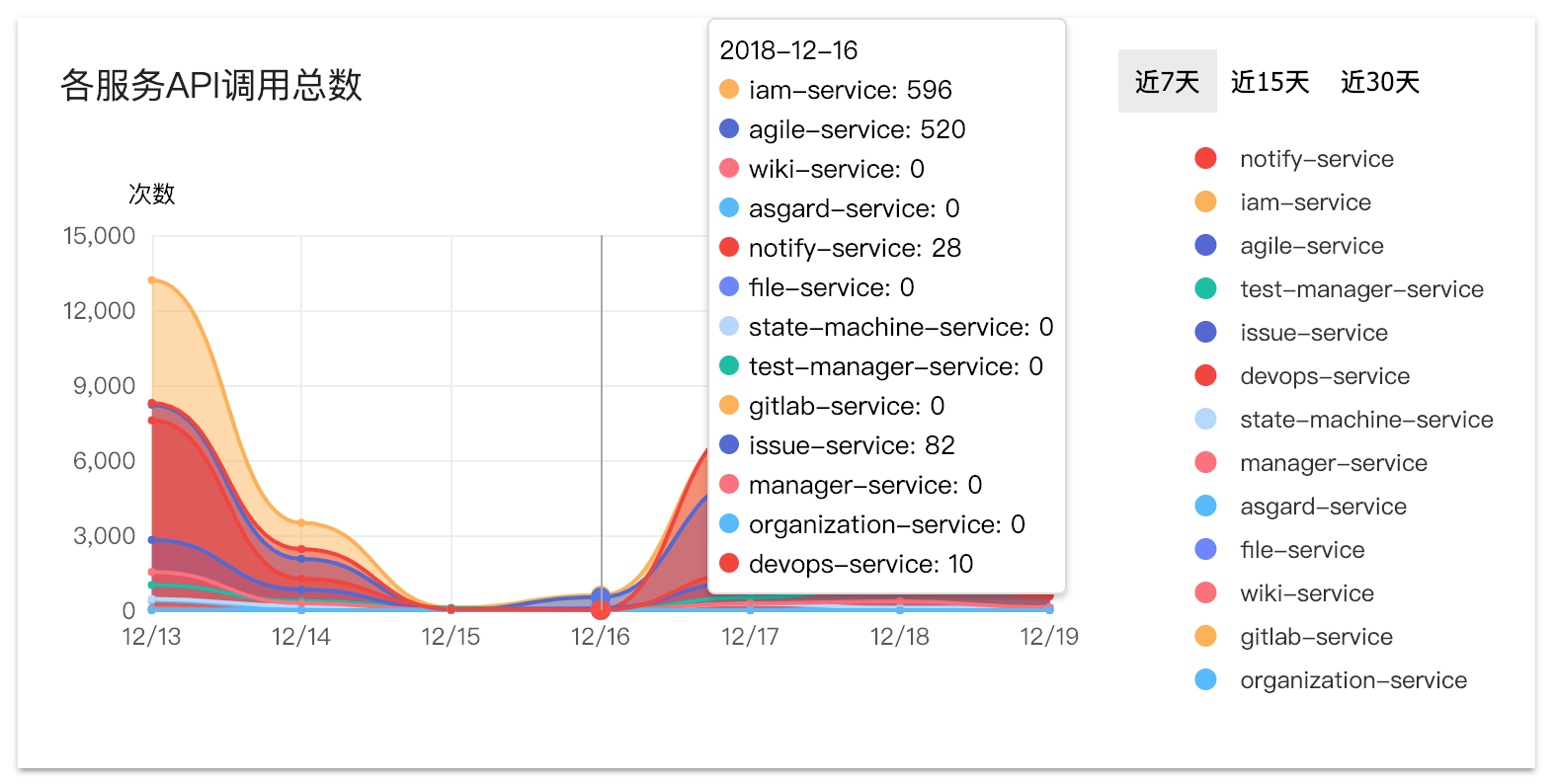Switch to the 近7天 range tab
The width and height of the screenshot is (1557, 784).
point(1167,82)
